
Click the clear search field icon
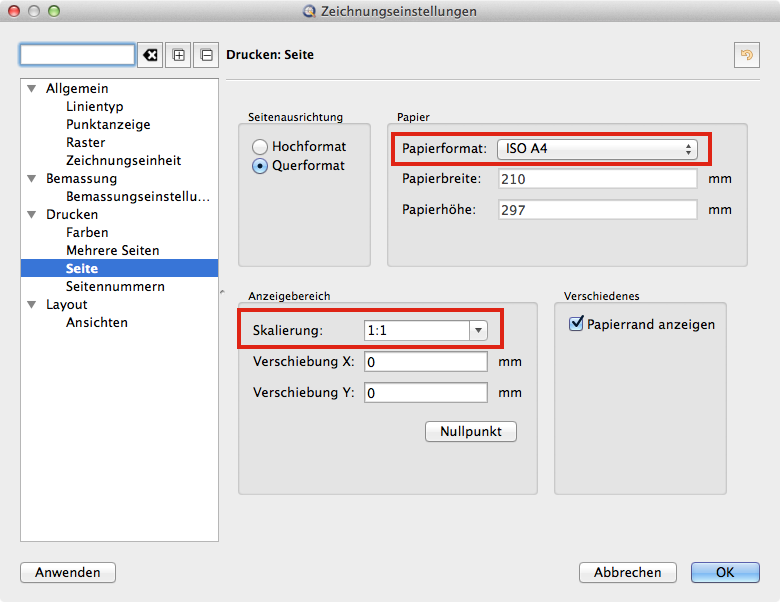coord(151,55)
